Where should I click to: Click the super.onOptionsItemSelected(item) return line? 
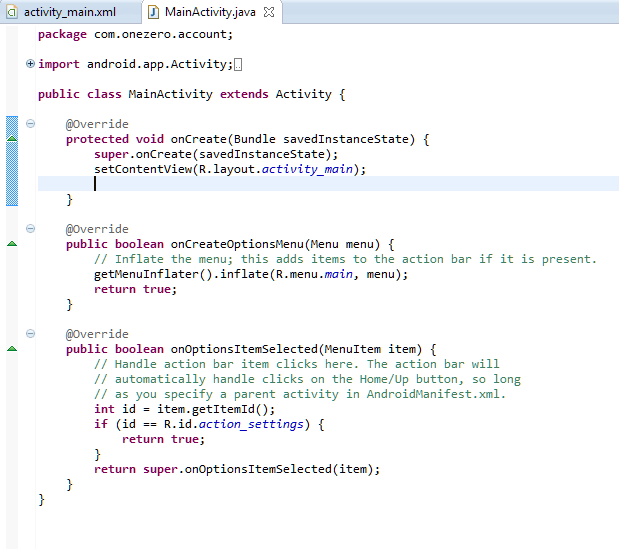237,469
